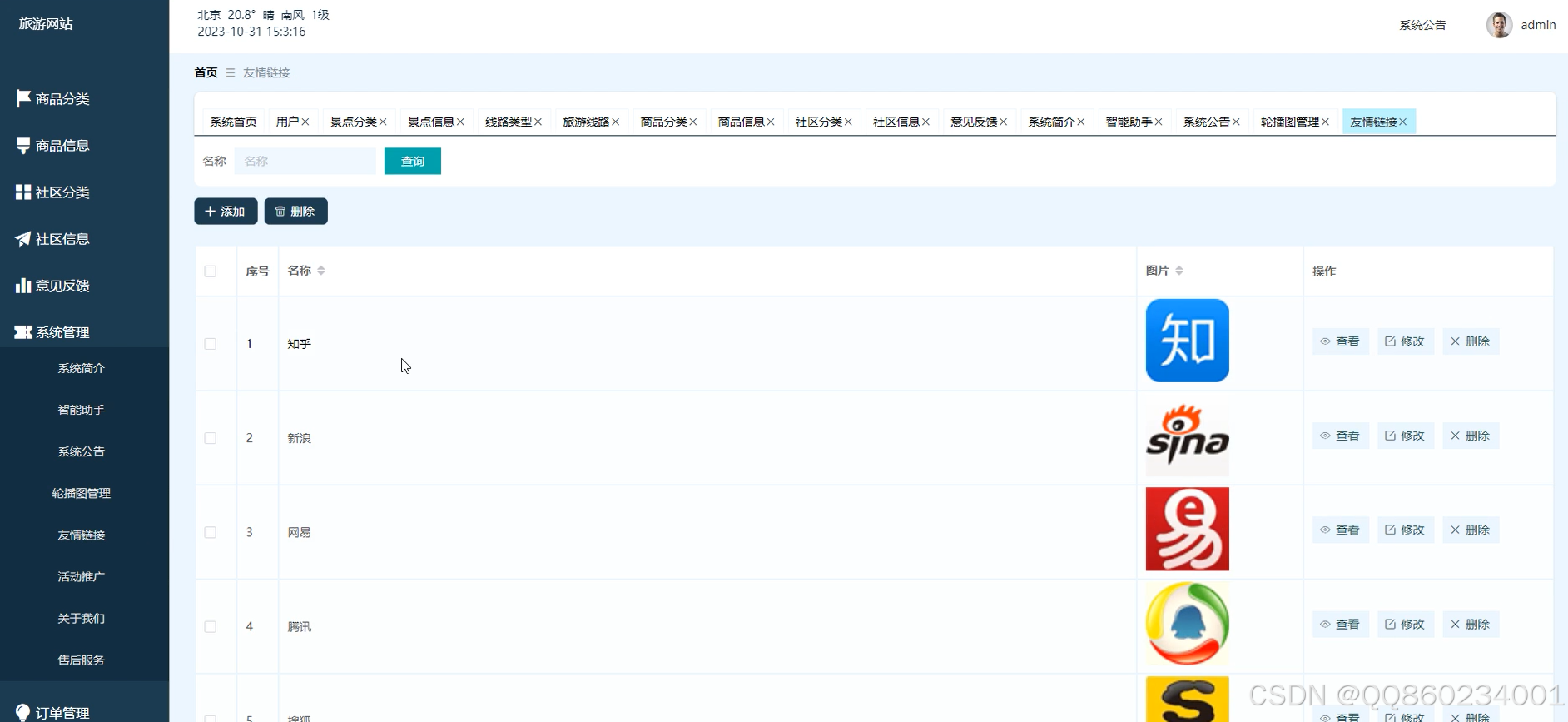The image size is (1568, 722).
Task: Click 修改 for the 新浪 row
Action: [x=1406, y=436]
